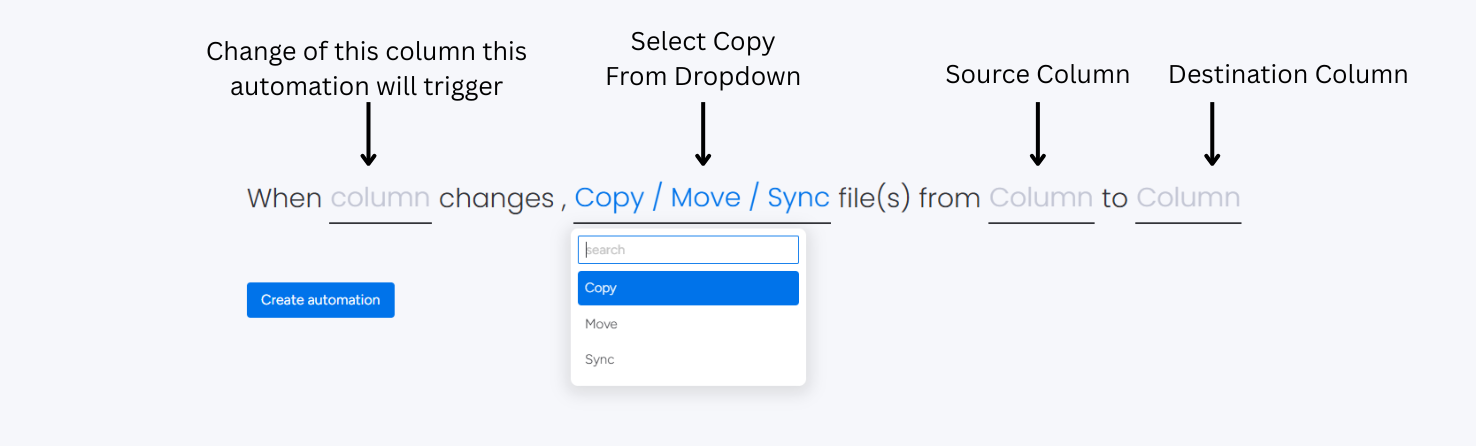Screen dimensions: 1476x446
Task: Focus the search field in the dropdown
Action: tap(688, 250)
